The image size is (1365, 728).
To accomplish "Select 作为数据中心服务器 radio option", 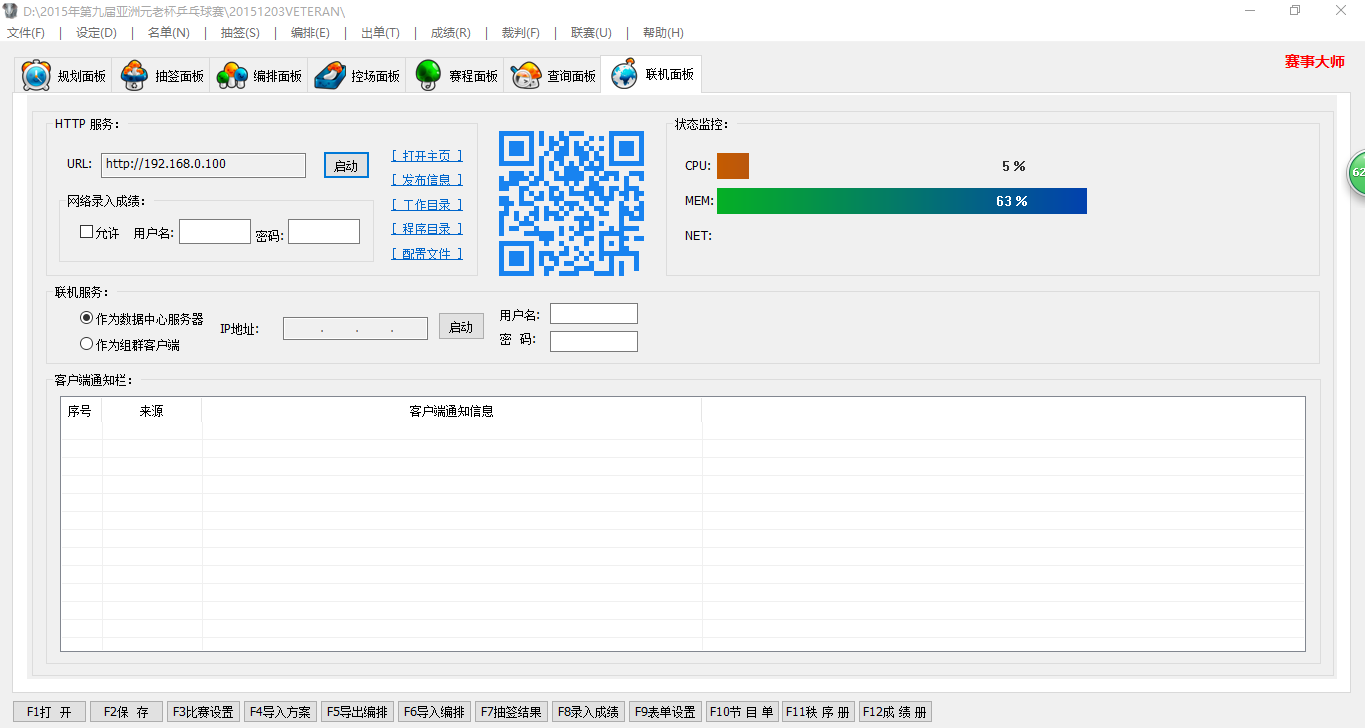I will (86, 318).
